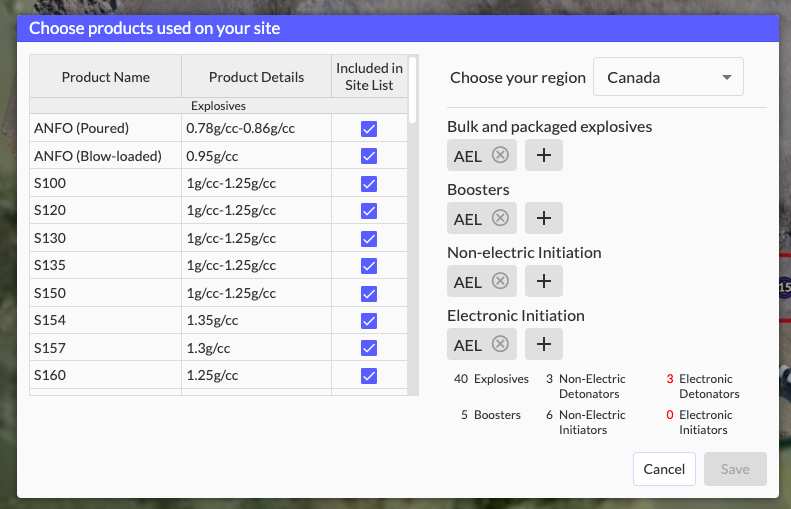Click the Product Details column header
This screenshot has width=791, height=509.
click(x=256, y=77)
